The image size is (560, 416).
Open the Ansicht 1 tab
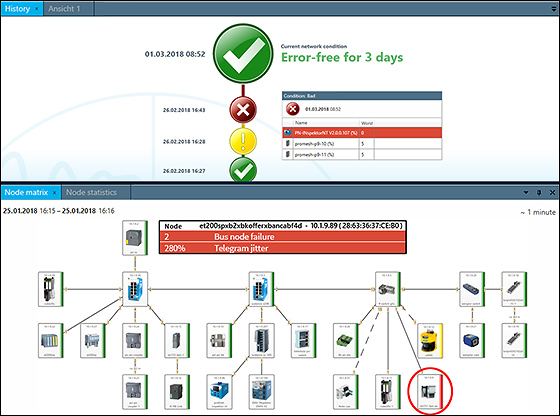coord(64,9)
